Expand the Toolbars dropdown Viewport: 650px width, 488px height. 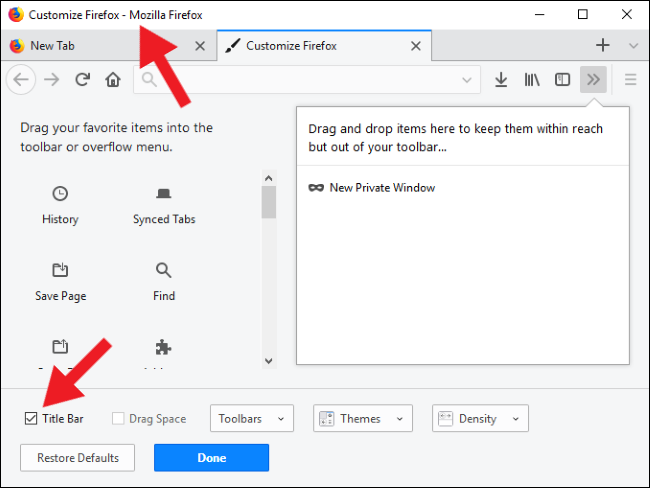click(x=252, y=418)
